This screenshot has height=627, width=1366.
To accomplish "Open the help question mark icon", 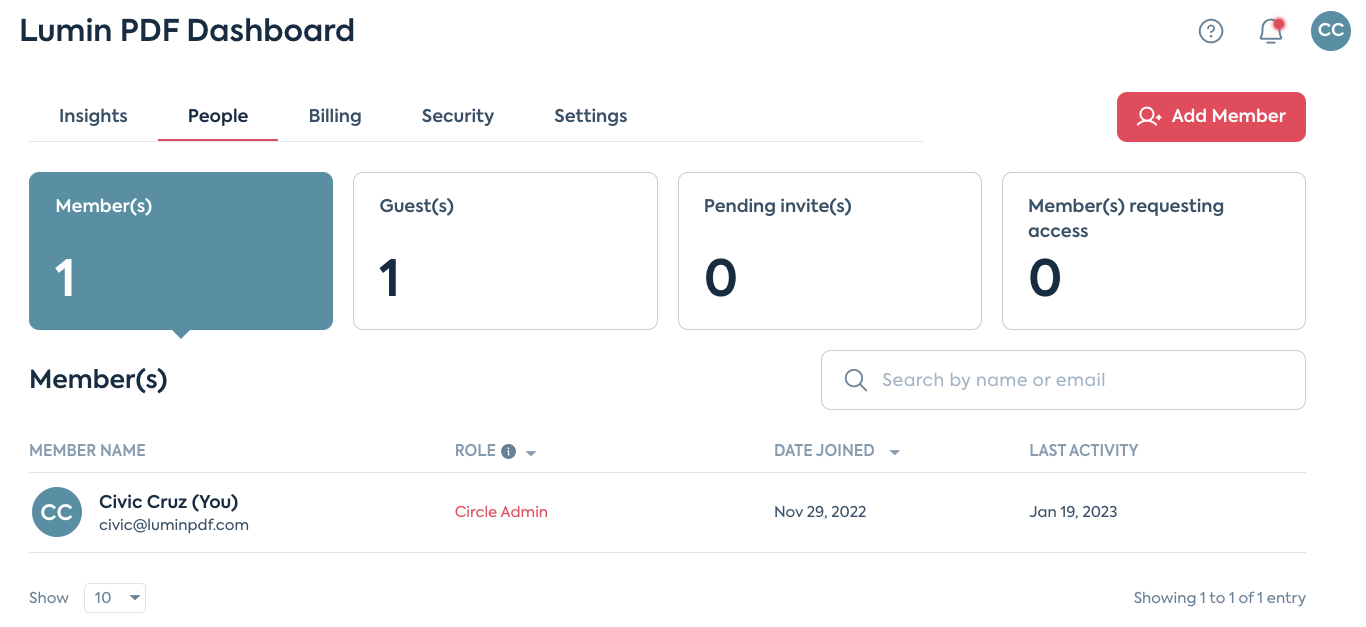I will 1211,31.
